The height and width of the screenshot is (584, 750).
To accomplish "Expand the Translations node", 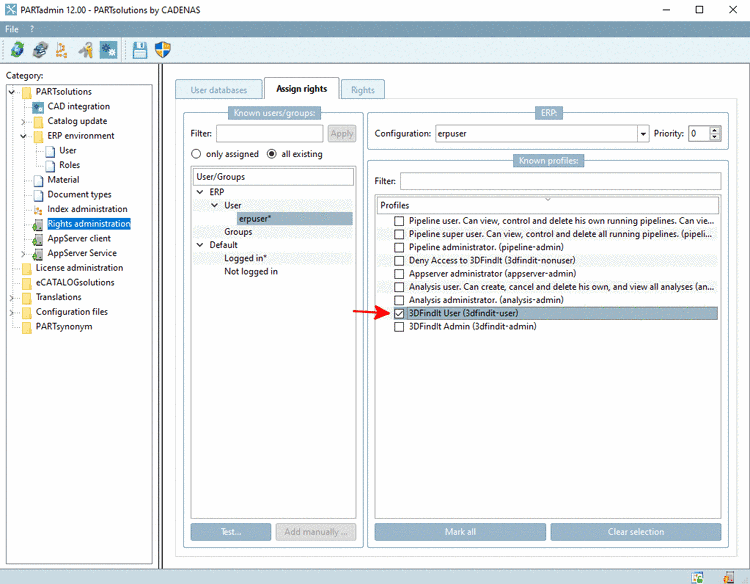I will click(11, 298).
